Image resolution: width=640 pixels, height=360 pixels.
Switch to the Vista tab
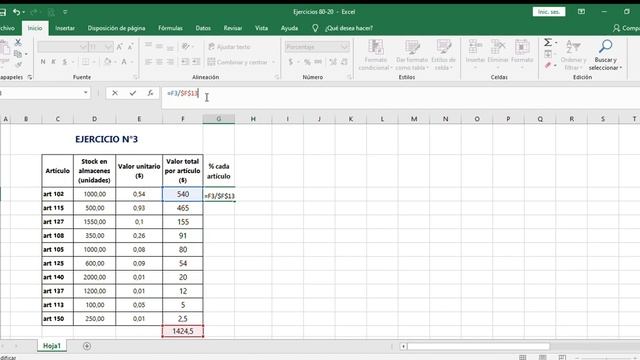coord(261,28)
